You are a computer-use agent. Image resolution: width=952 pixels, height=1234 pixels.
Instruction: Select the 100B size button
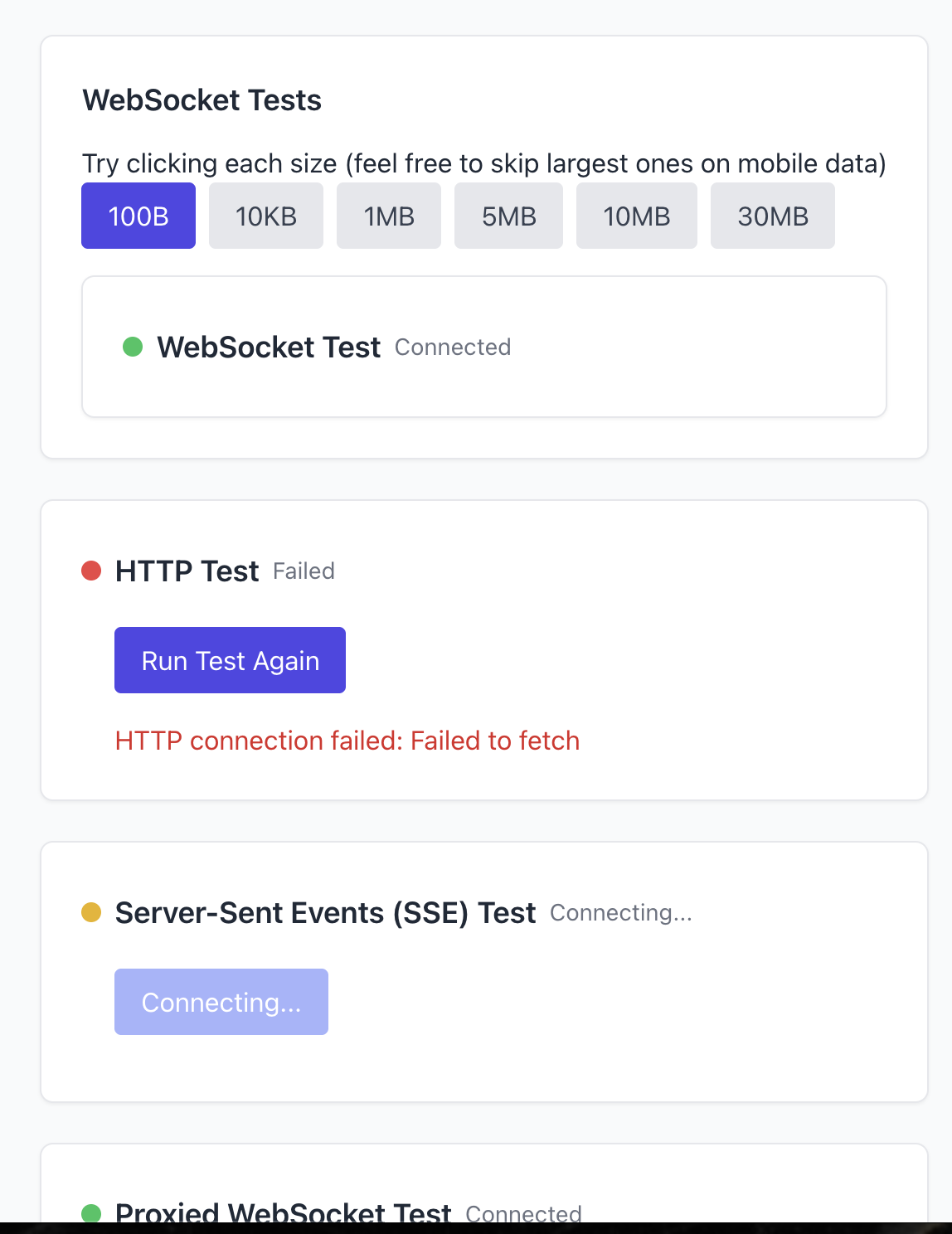coord(138,216)
